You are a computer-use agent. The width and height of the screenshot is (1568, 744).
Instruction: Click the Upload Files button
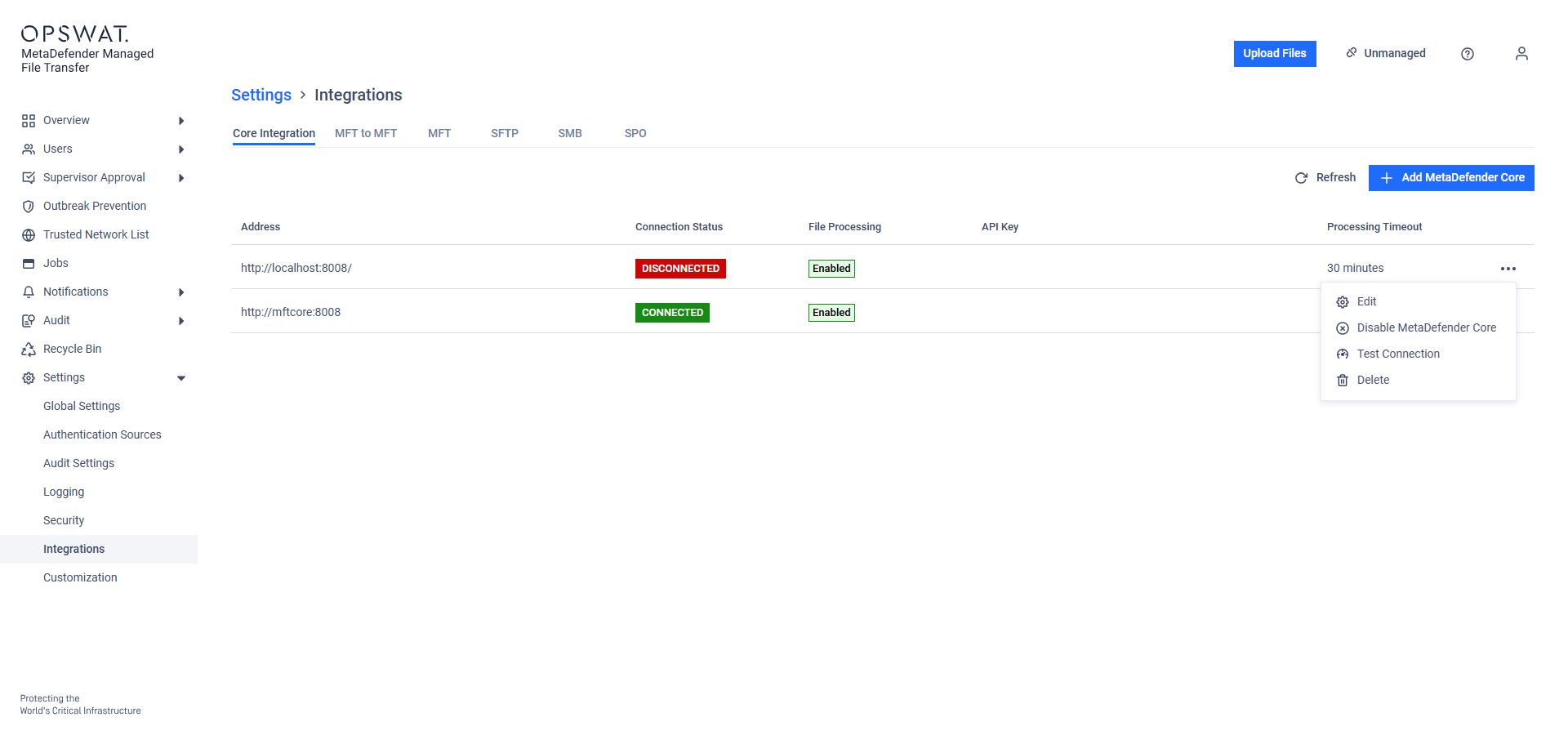[x=1275, y=54]
